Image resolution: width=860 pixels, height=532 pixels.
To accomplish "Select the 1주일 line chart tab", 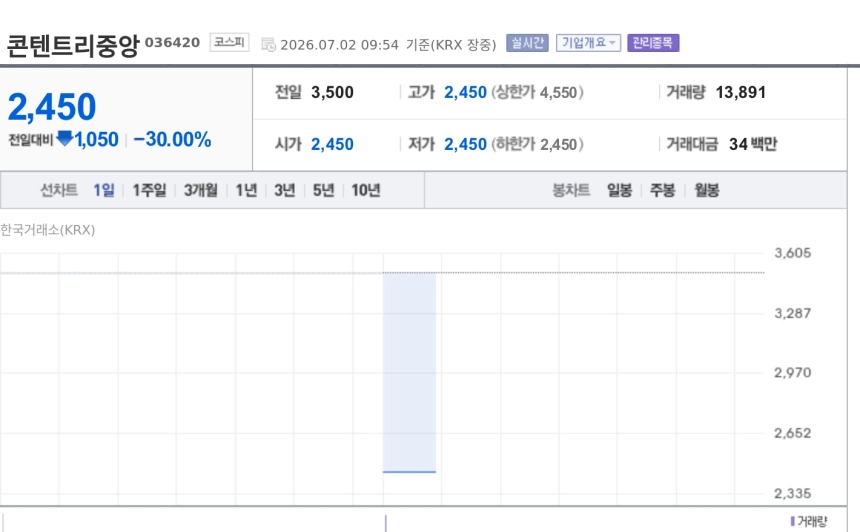I will pyautogui.click(x=149, y=190).
